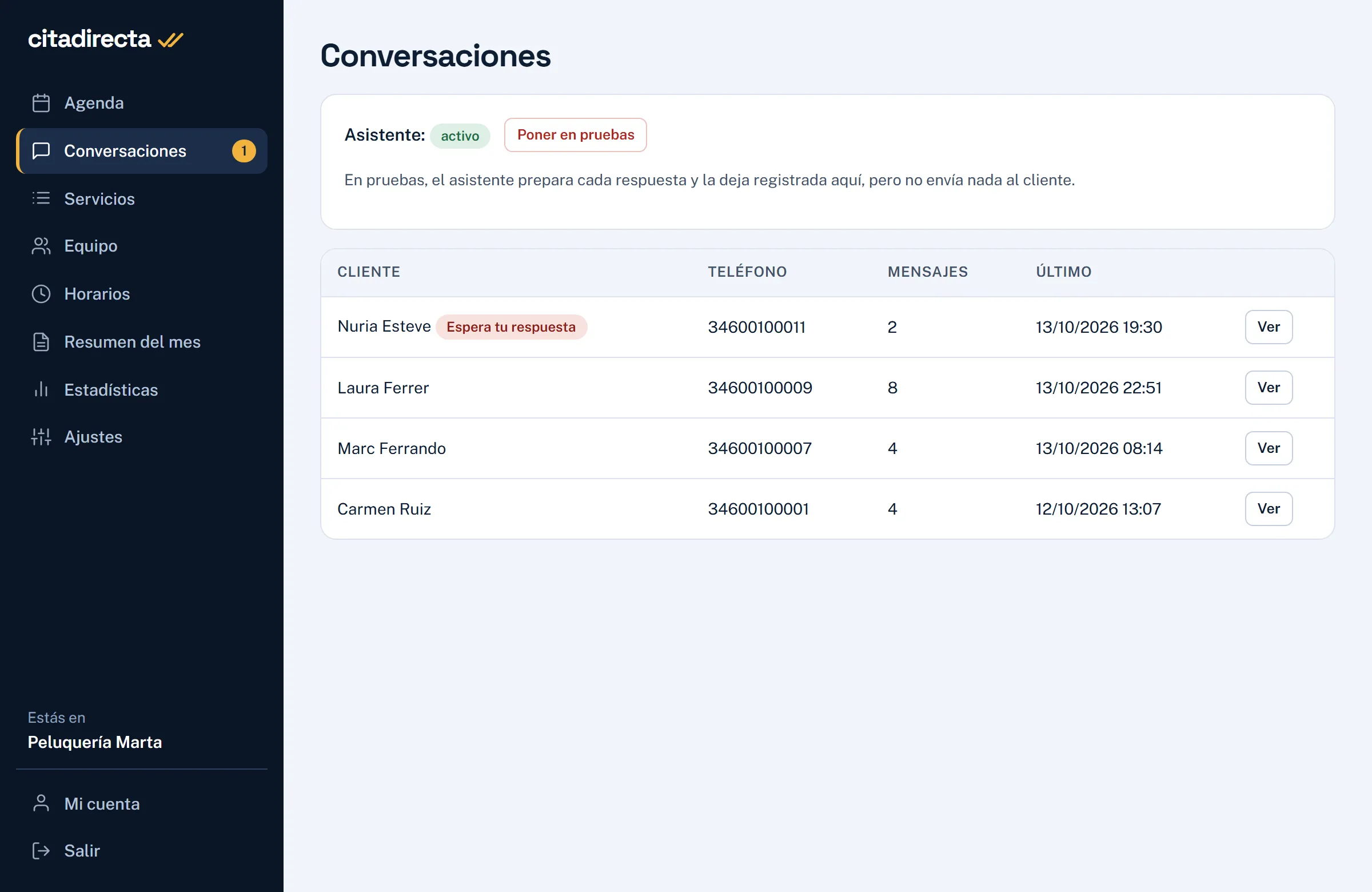Click phone number 34600100001

pos(758,508)
